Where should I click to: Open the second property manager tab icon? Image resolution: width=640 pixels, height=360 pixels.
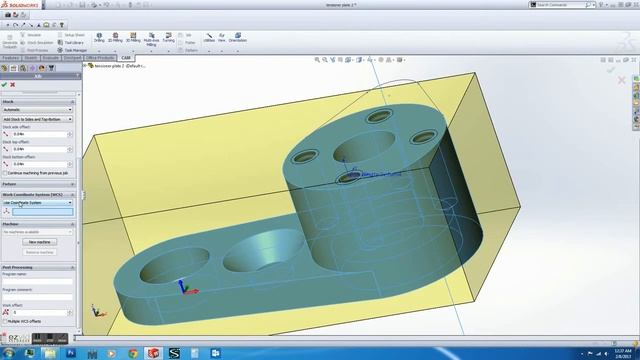[x=14, y=68]
